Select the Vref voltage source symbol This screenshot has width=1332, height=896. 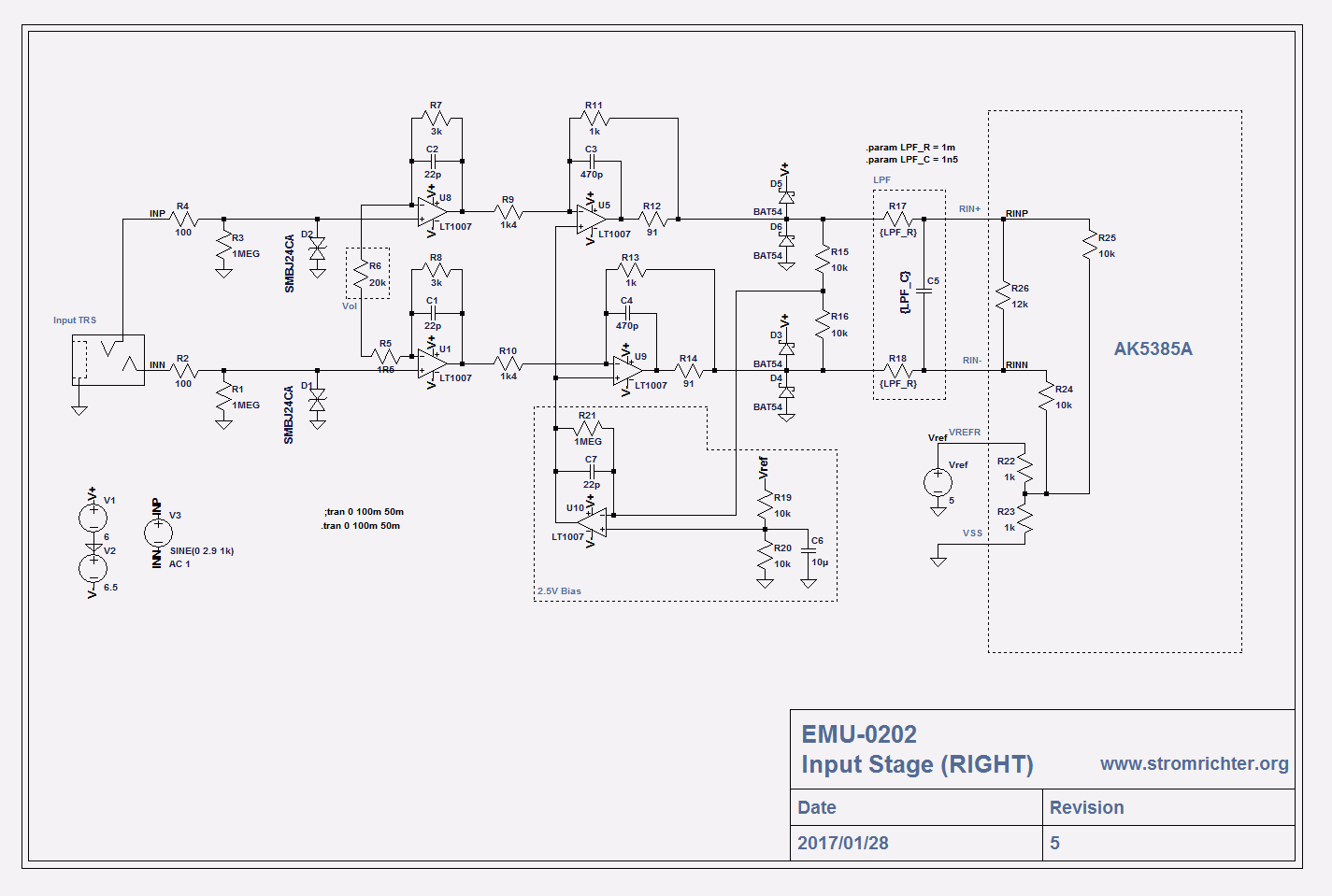point(938,483)
